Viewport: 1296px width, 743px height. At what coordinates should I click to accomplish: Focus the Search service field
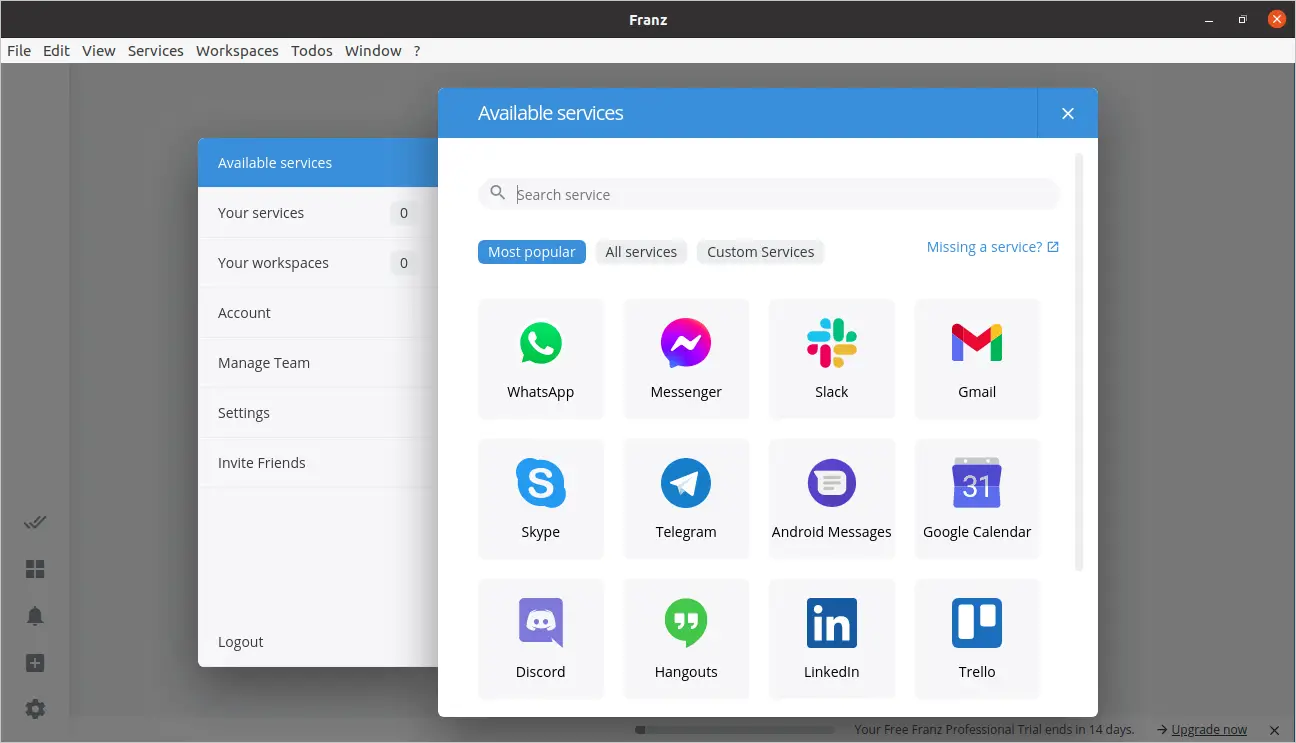click(769, 194)
